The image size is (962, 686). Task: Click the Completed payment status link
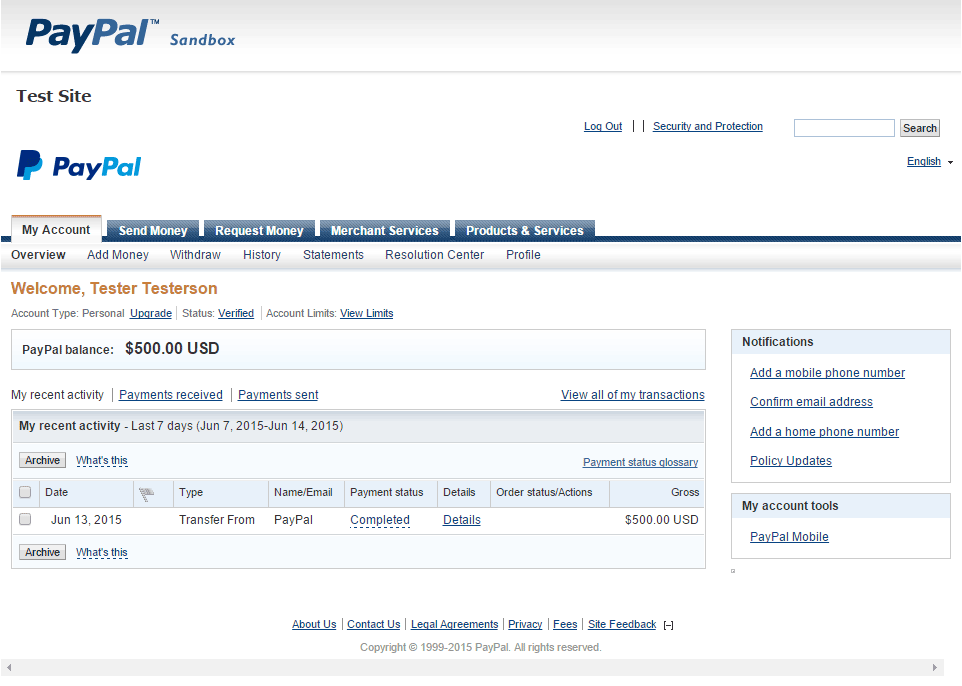pyautogui.click(x=380, y=520)
